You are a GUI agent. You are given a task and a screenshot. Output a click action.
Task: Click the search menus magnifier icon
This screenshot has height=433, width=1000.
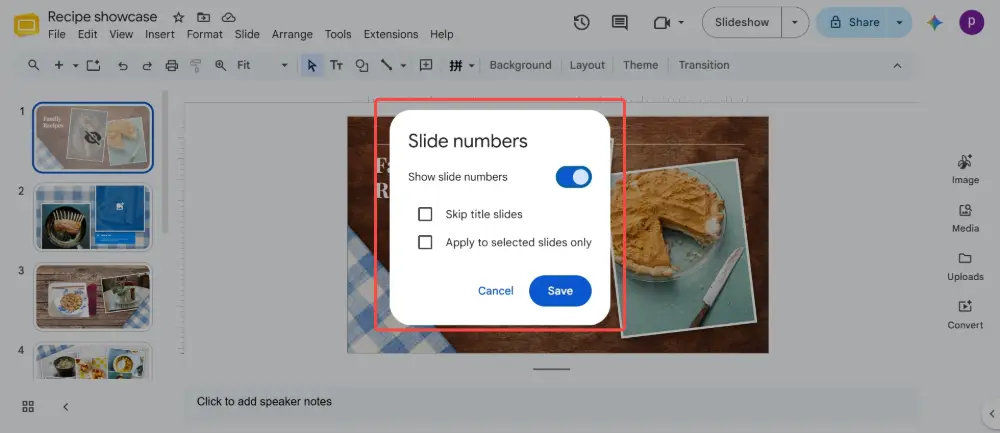[34, 65]
